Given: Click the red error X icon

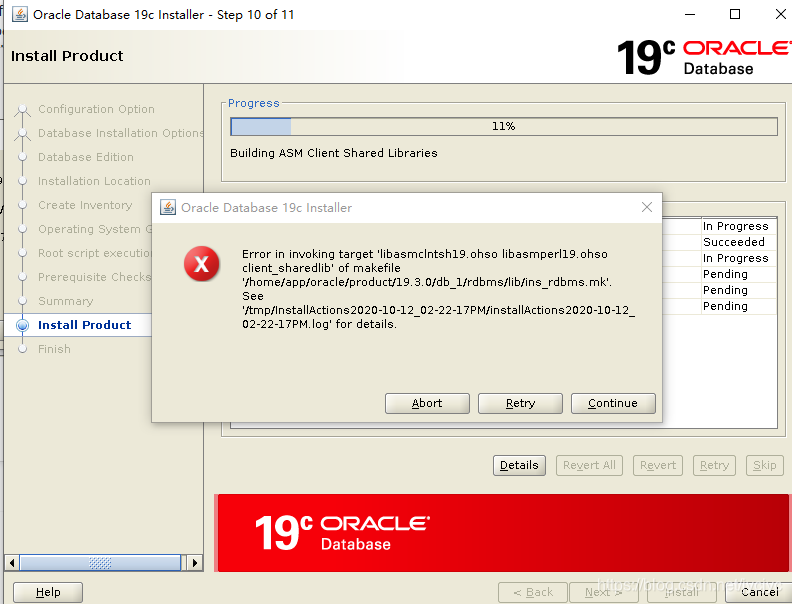Looking at the screenshot, I should click(202, 264).
